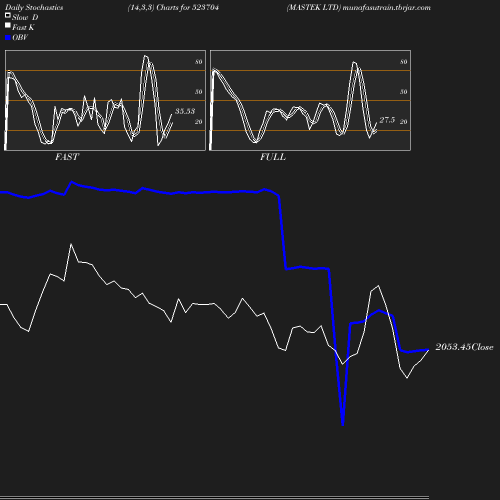This screenshot has width=500, height=500.
Task: Click the 'Daily Stochastics' title text
Action: point(34,7)
